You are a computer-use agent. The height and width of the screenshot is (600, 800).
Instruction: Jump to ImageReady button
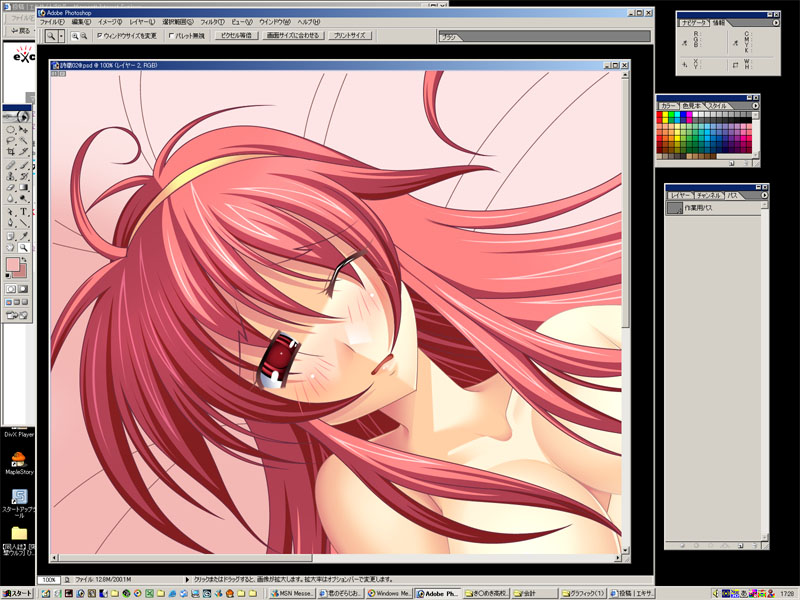[17, 315]
